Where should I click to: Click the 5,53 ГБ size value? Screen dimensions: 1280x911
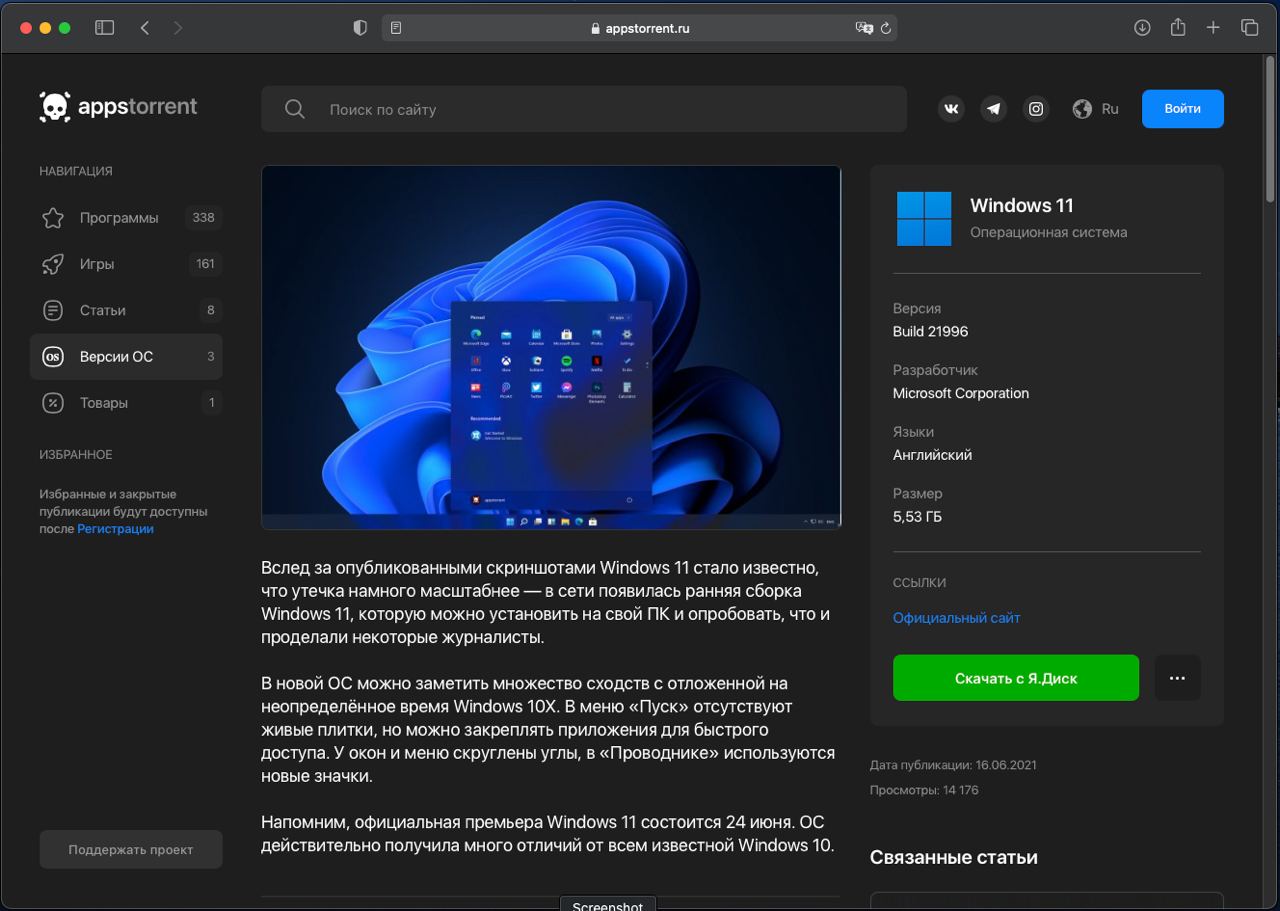[917, 517]
